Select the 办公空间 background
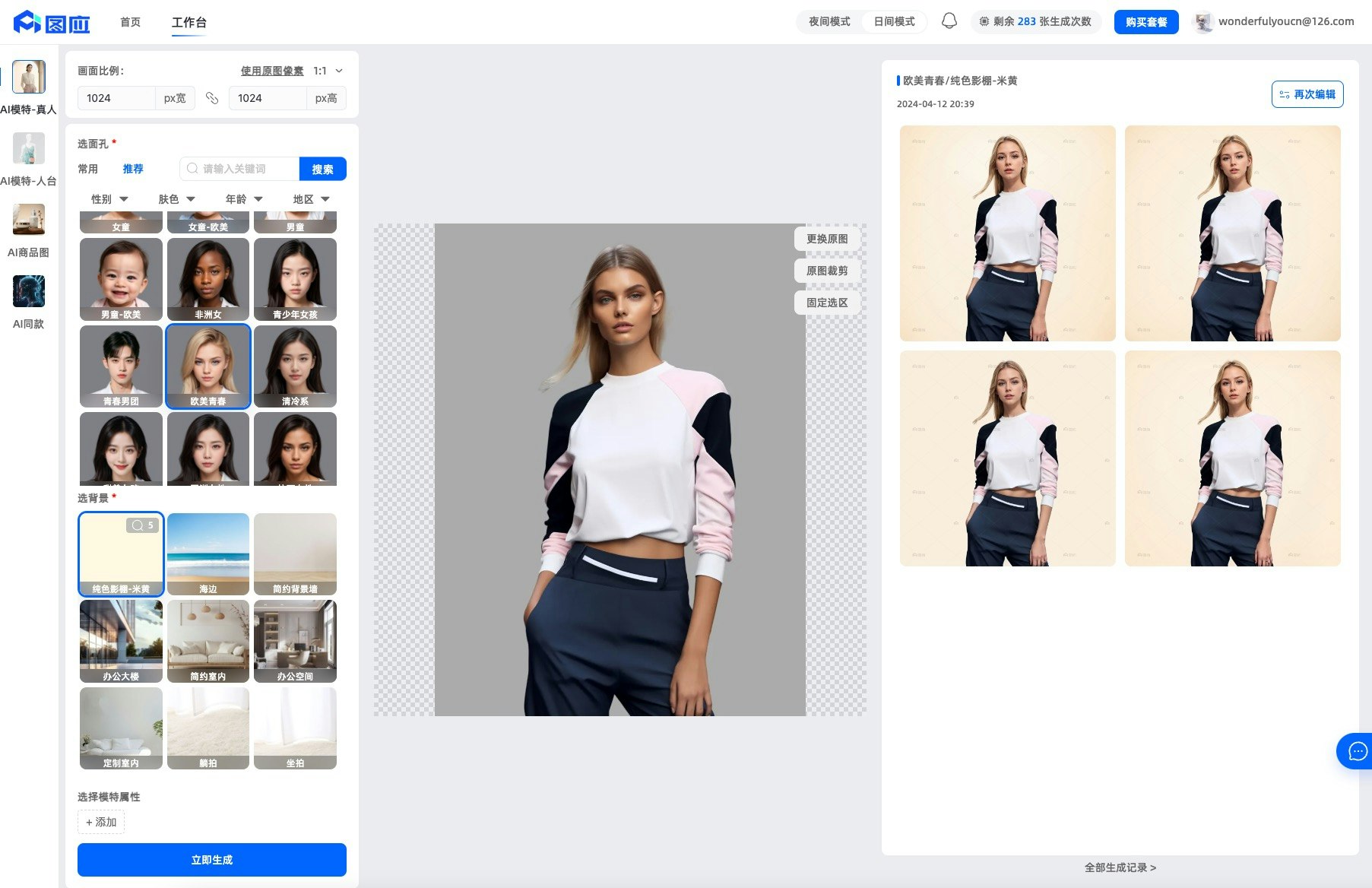 [x=295, y=642]
